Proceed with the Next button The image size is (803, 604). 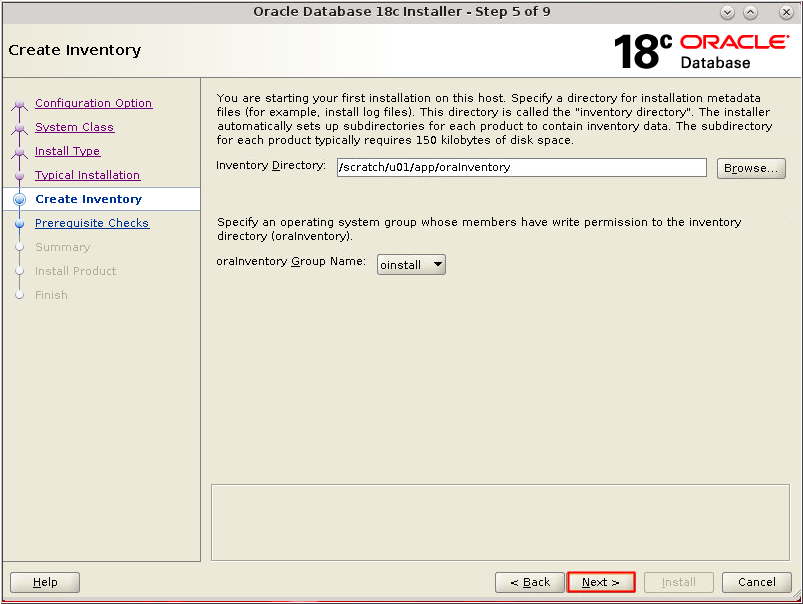pos(601,582)
